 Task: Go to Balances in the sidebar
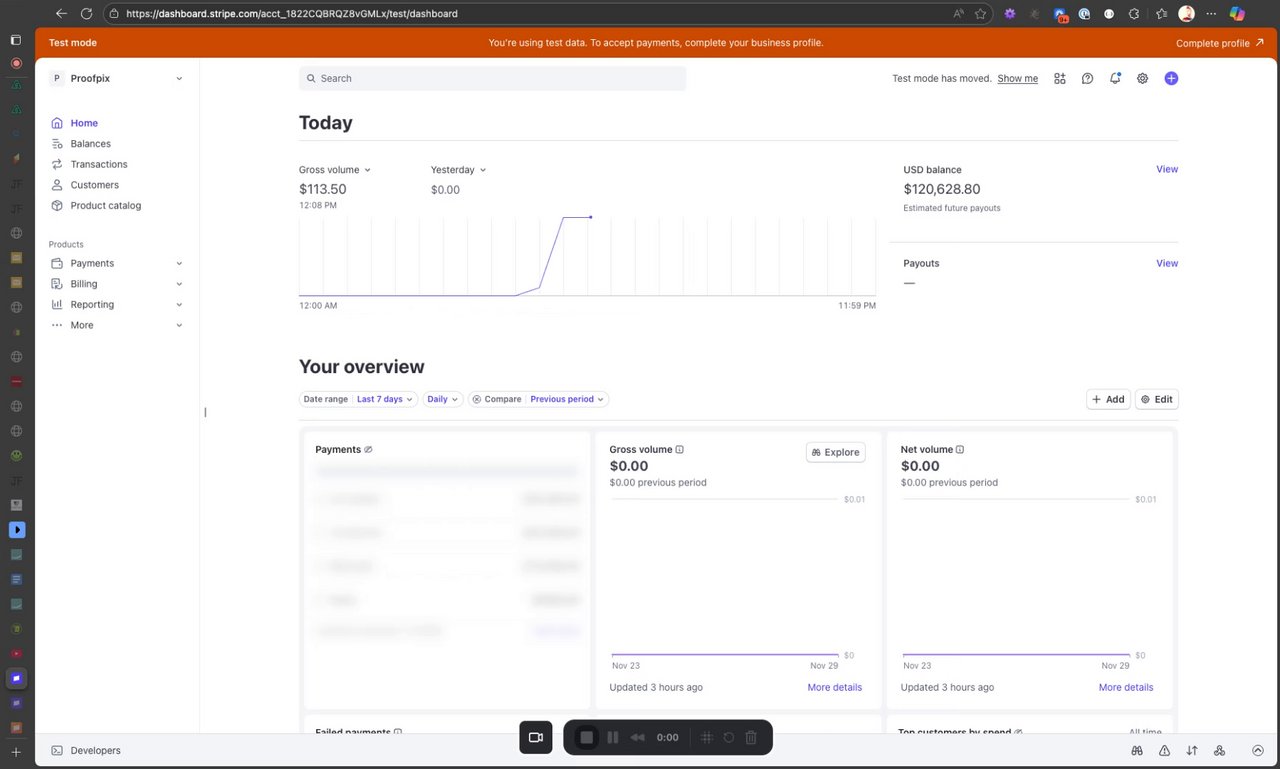pyautogui.click(x=90, y=144)
